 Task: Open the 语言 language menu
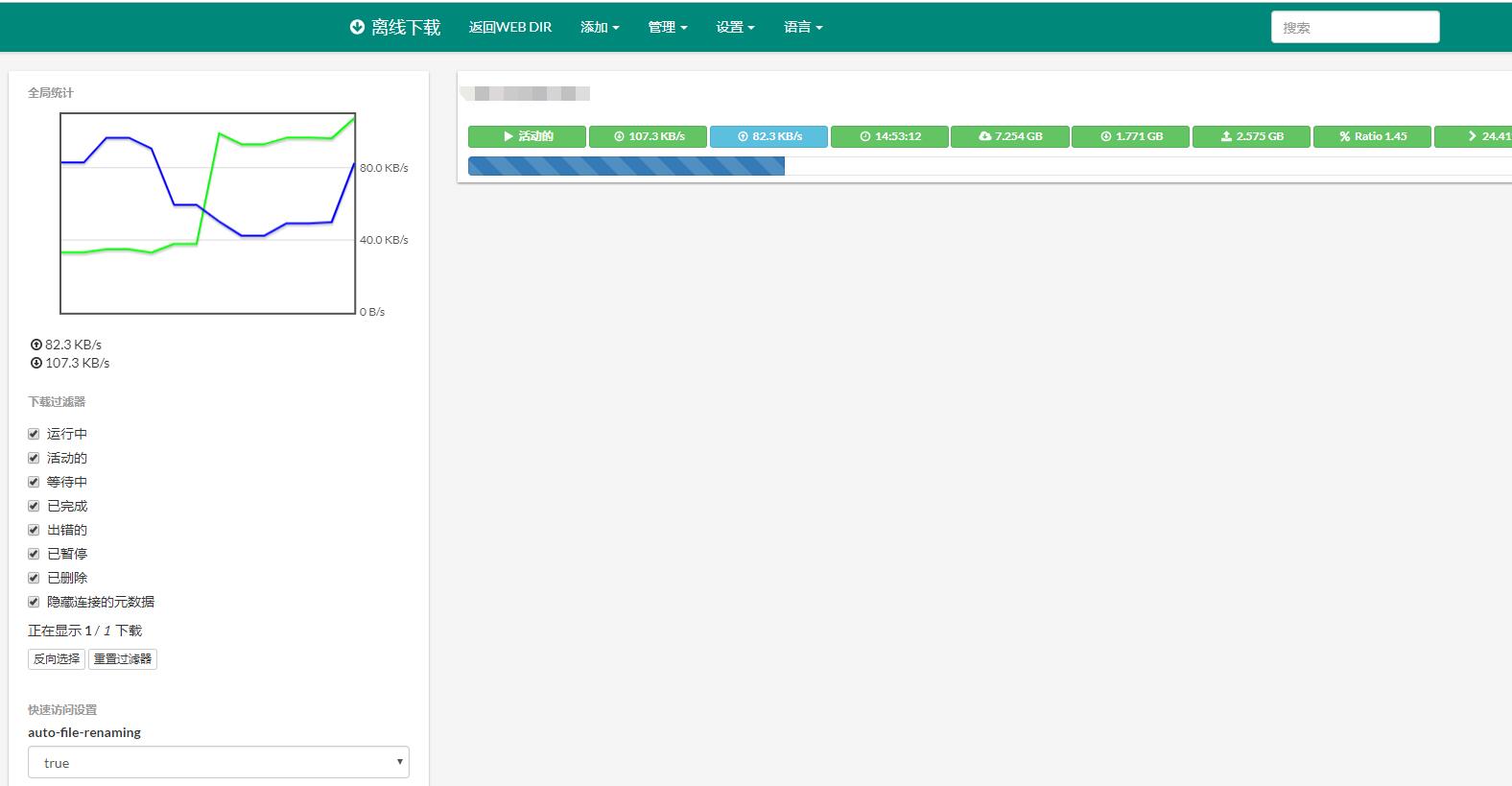(x=803, y=28)
